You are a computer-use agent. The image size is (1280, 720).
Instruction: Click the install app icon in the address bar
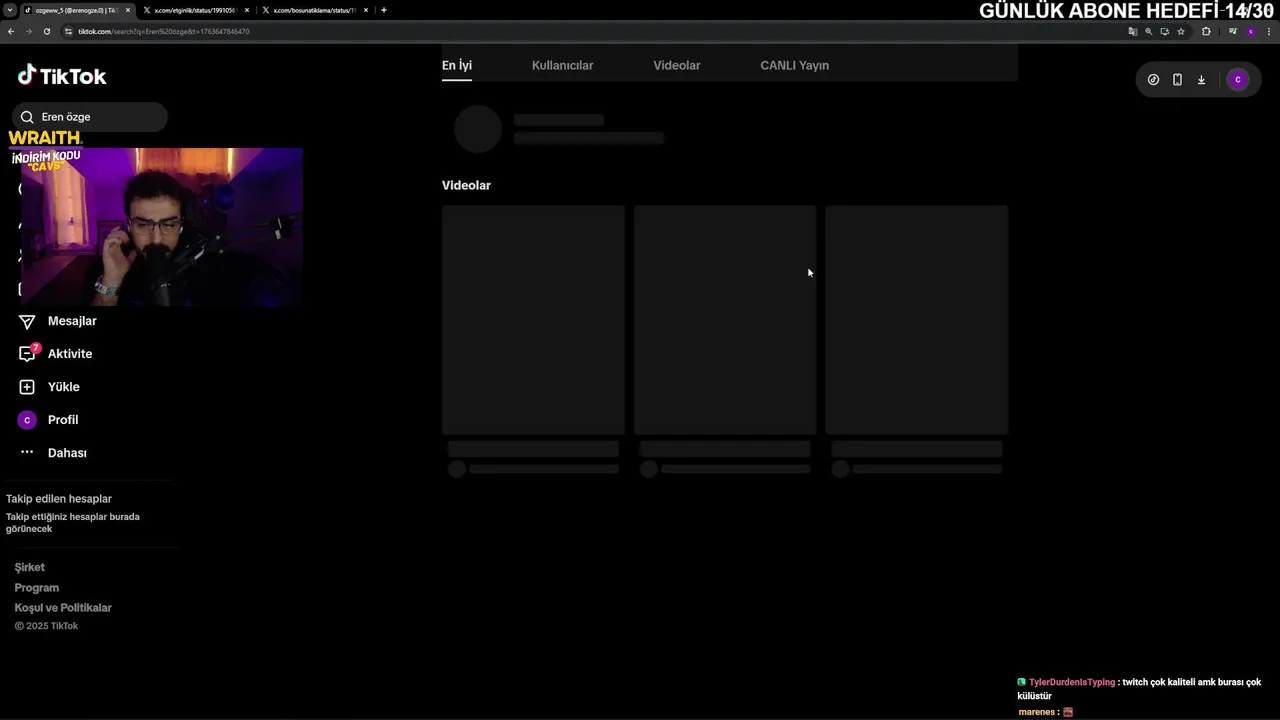pos(1164,31)
